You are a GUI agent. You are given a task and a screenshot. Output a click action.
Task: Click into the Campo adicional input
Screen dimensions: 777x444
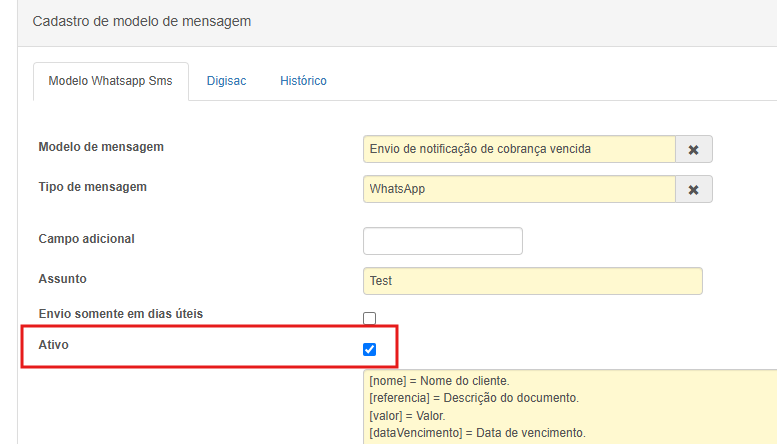[x=442, y=241]
